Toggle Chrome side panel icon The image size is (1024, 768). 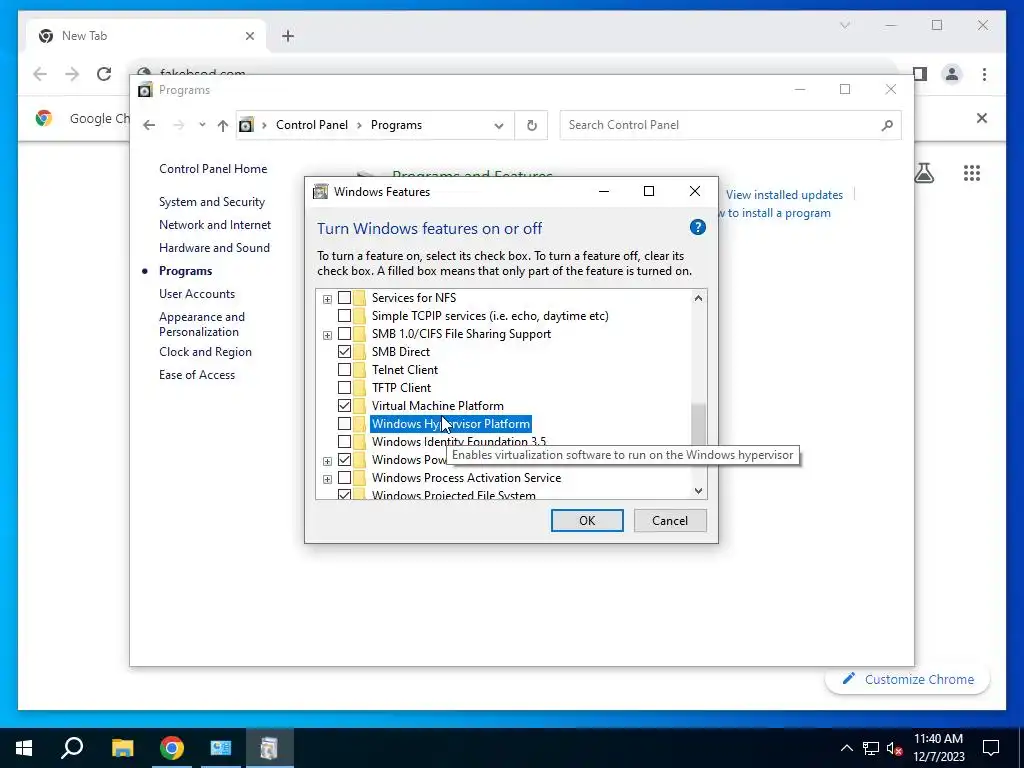(920, 74)
